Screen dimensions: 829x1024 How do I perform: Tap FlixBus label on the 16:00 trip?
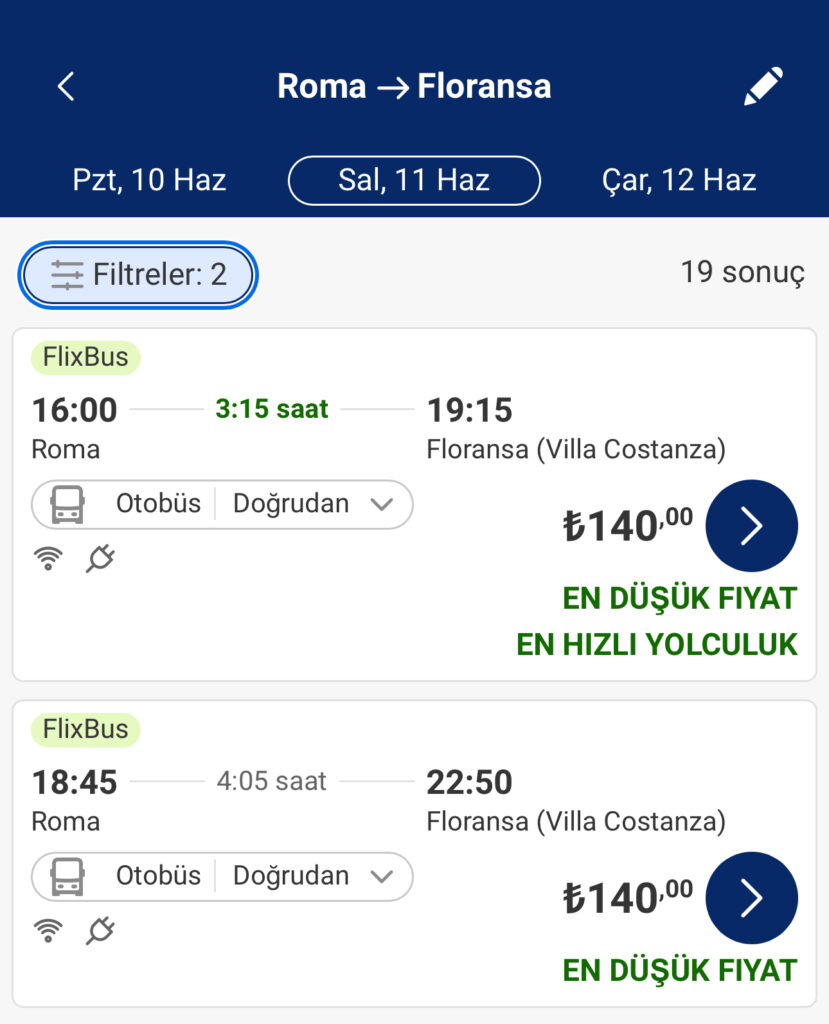pos(86,358)
